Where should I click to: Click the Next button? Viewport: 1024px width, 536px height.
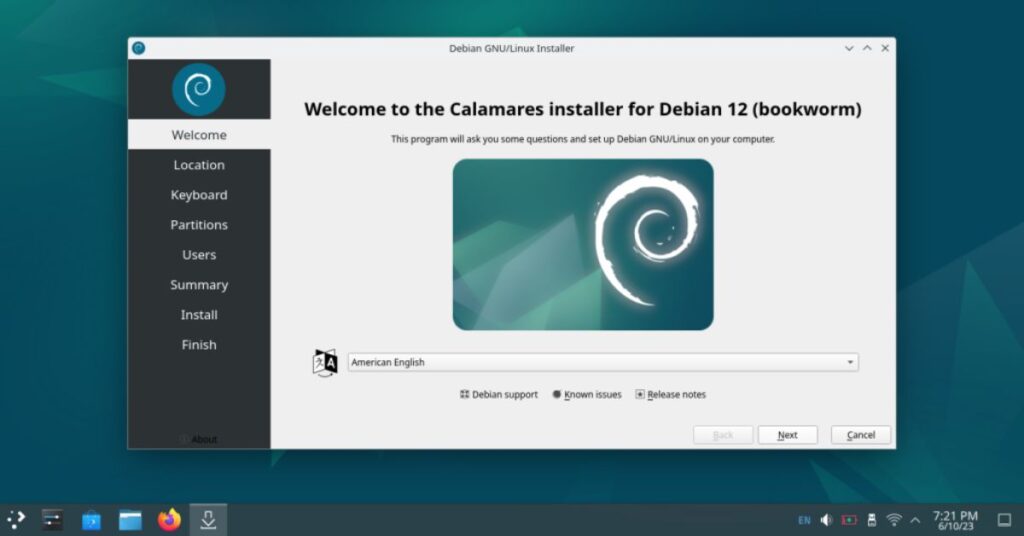tap(788, 435)
